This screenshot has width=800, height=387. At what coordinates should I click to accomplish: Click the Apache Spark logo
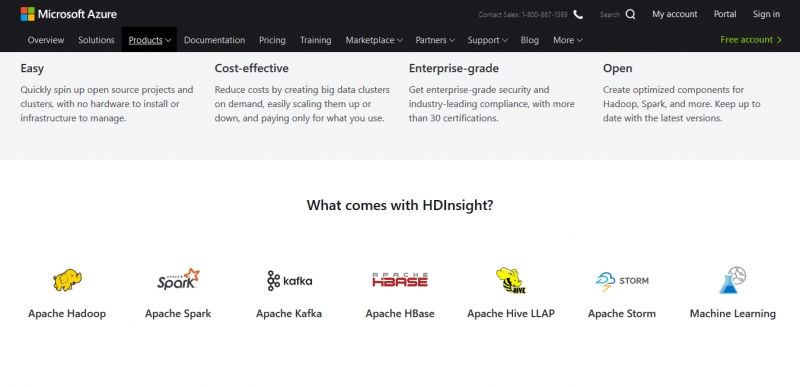178,279
